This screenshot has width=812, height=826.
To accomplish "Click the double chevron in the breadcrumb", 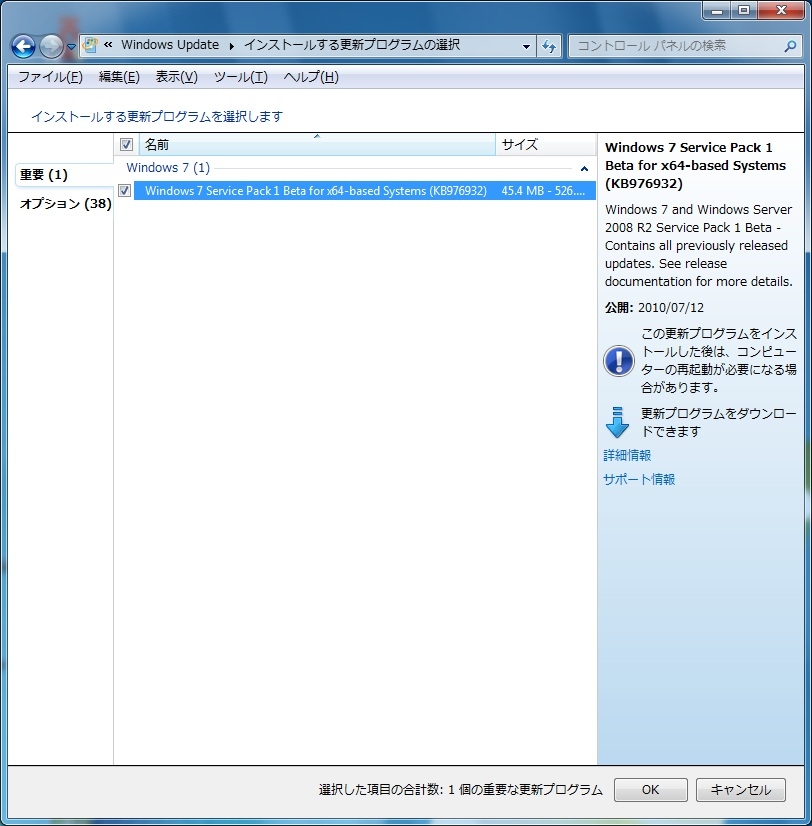I will tap(108, 45).
